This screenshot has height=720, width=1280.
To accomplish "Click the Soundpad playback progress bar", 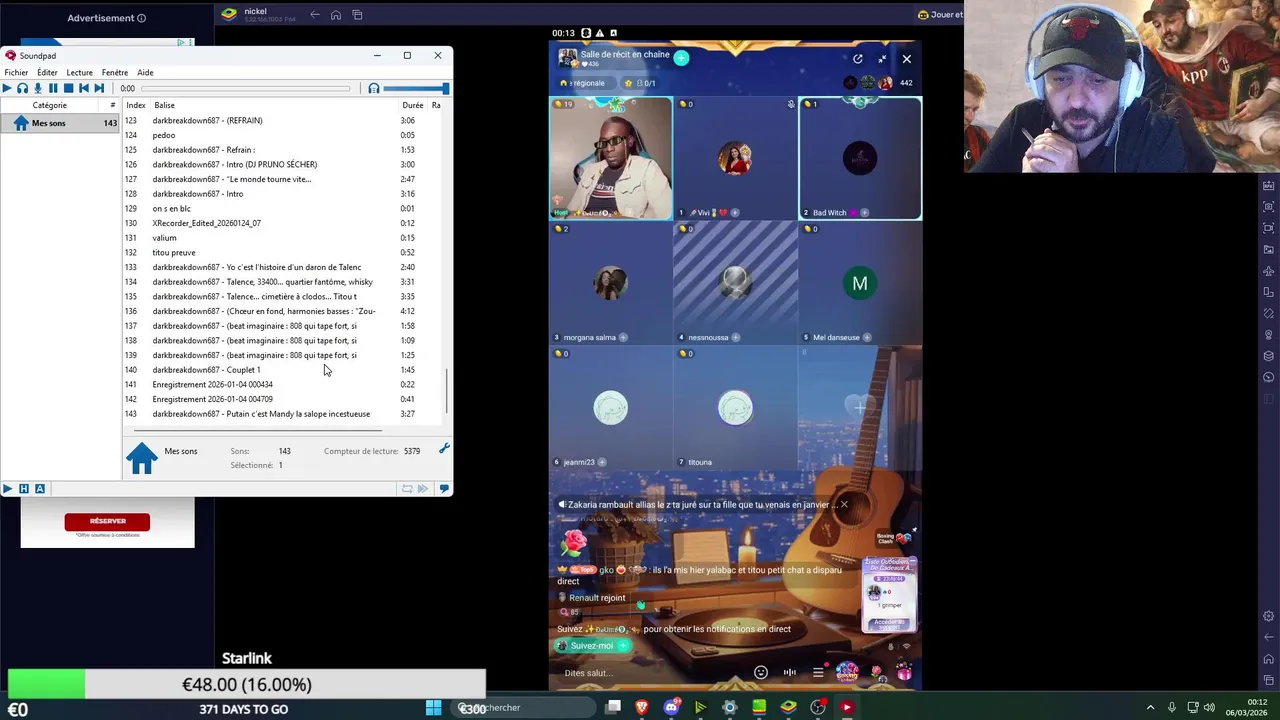I will pos(245,89).
